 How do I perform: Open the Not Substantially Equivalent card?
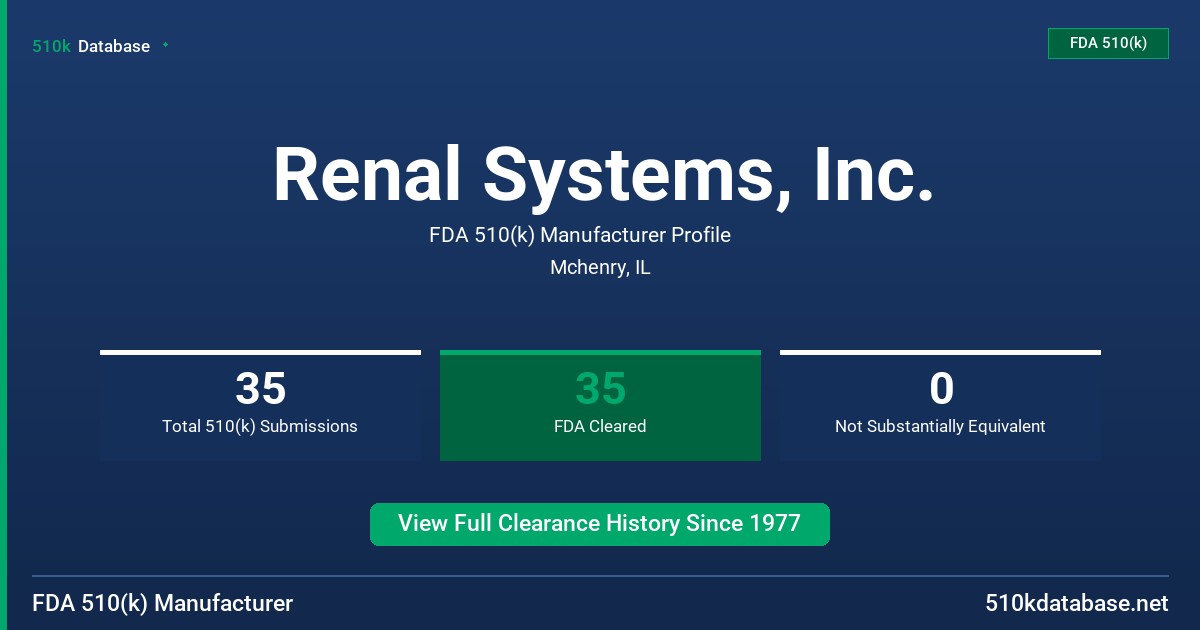click(x=940, y=405)
